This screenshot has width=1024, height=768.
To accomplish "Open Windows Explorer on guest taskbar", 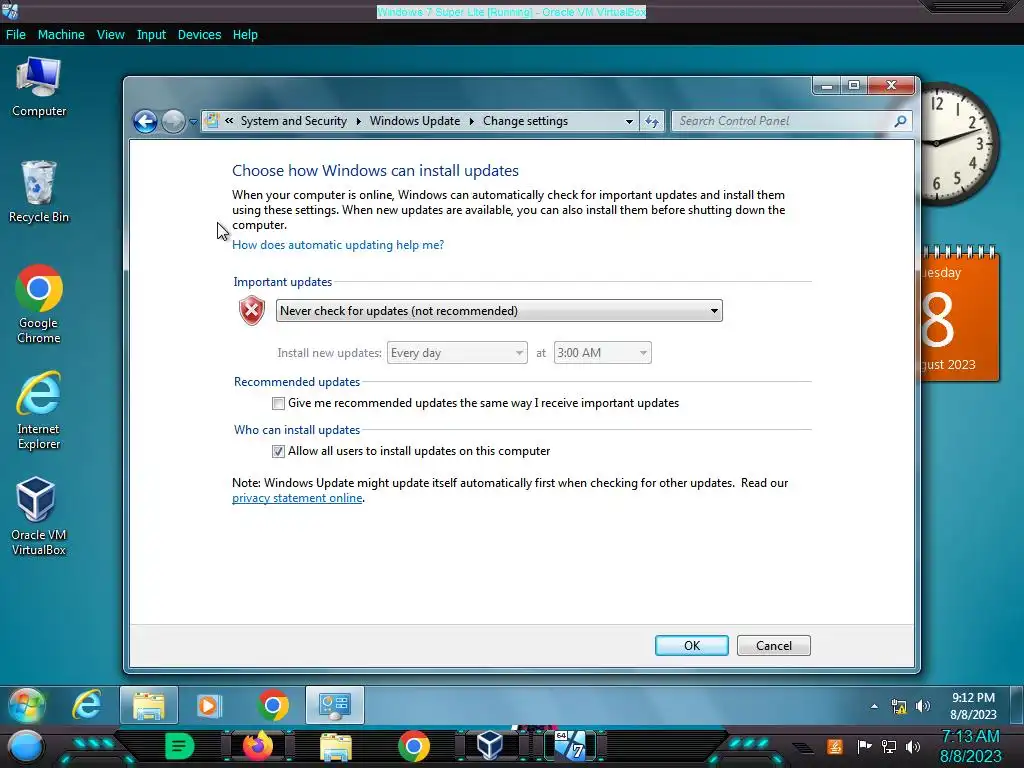I will pyautogui.click(x=149, y=705).
